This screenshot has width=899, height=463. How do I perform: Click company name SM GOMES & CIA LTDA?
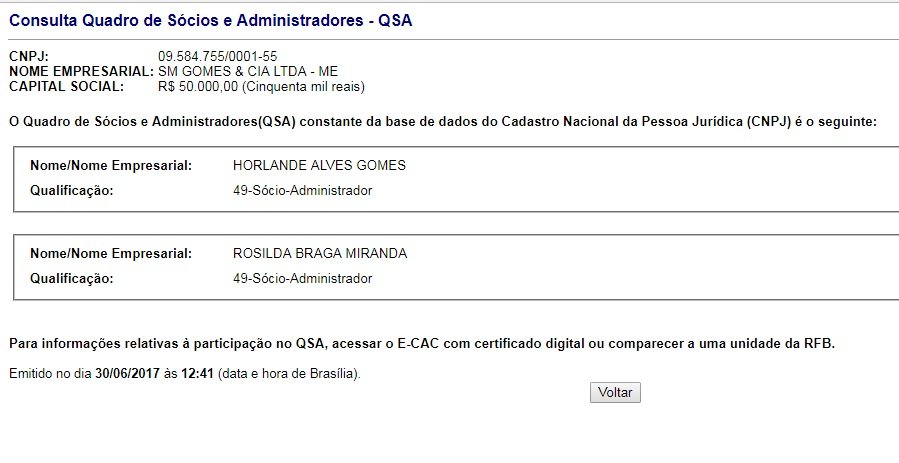tap(262, 72)
